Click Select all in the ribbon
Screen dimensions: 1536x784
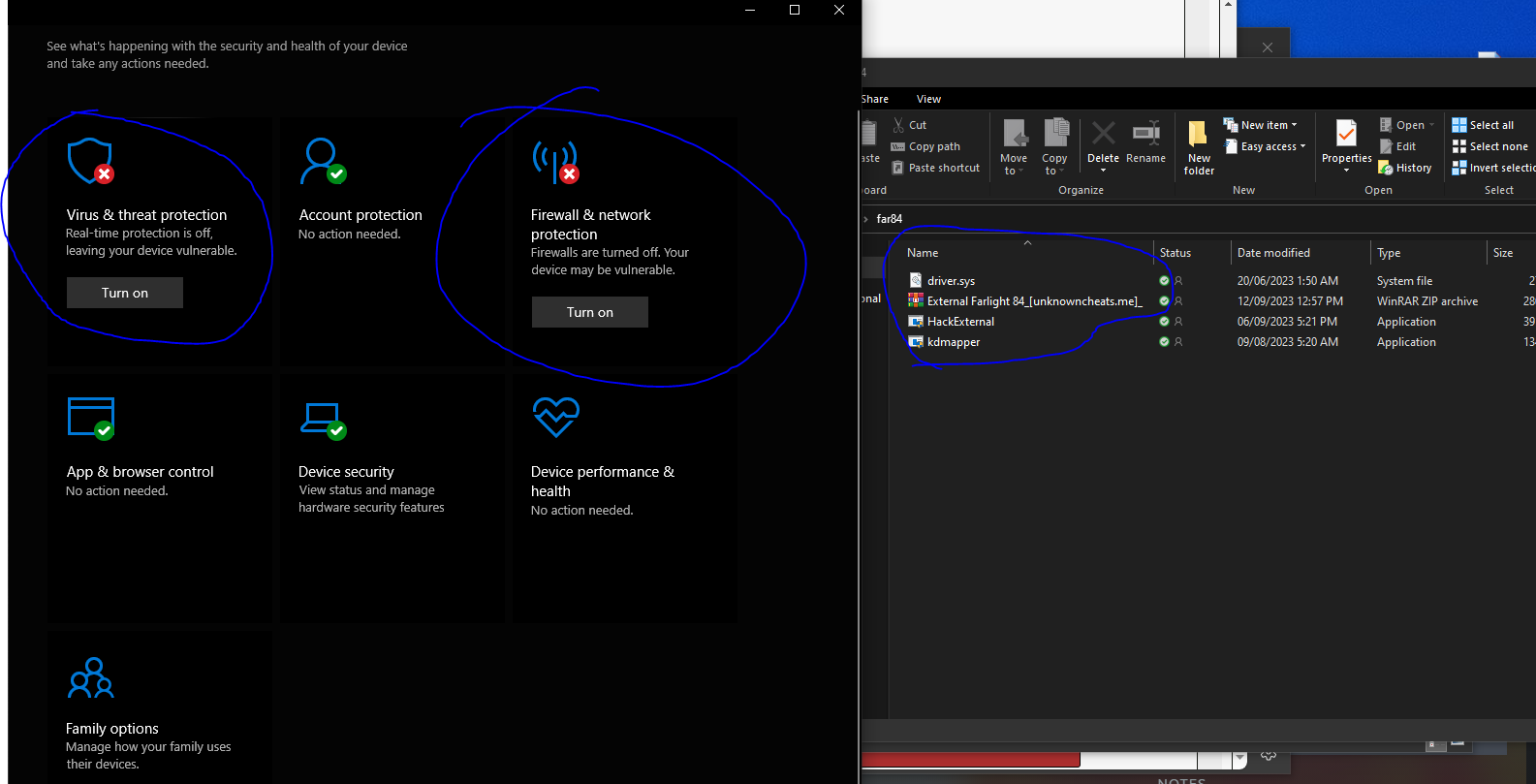[1483, 125]
